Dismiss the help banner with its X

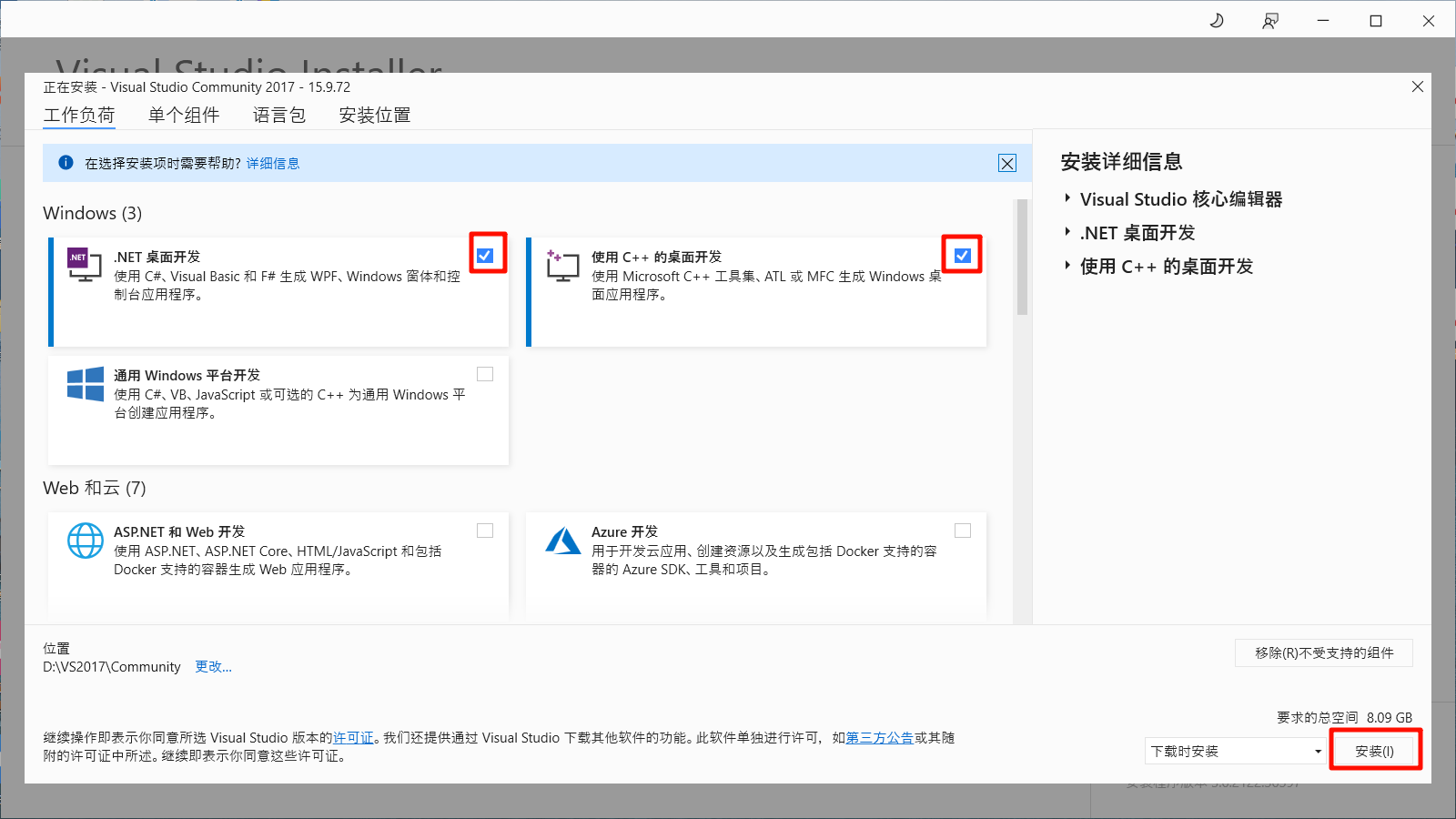[1007, 163]
